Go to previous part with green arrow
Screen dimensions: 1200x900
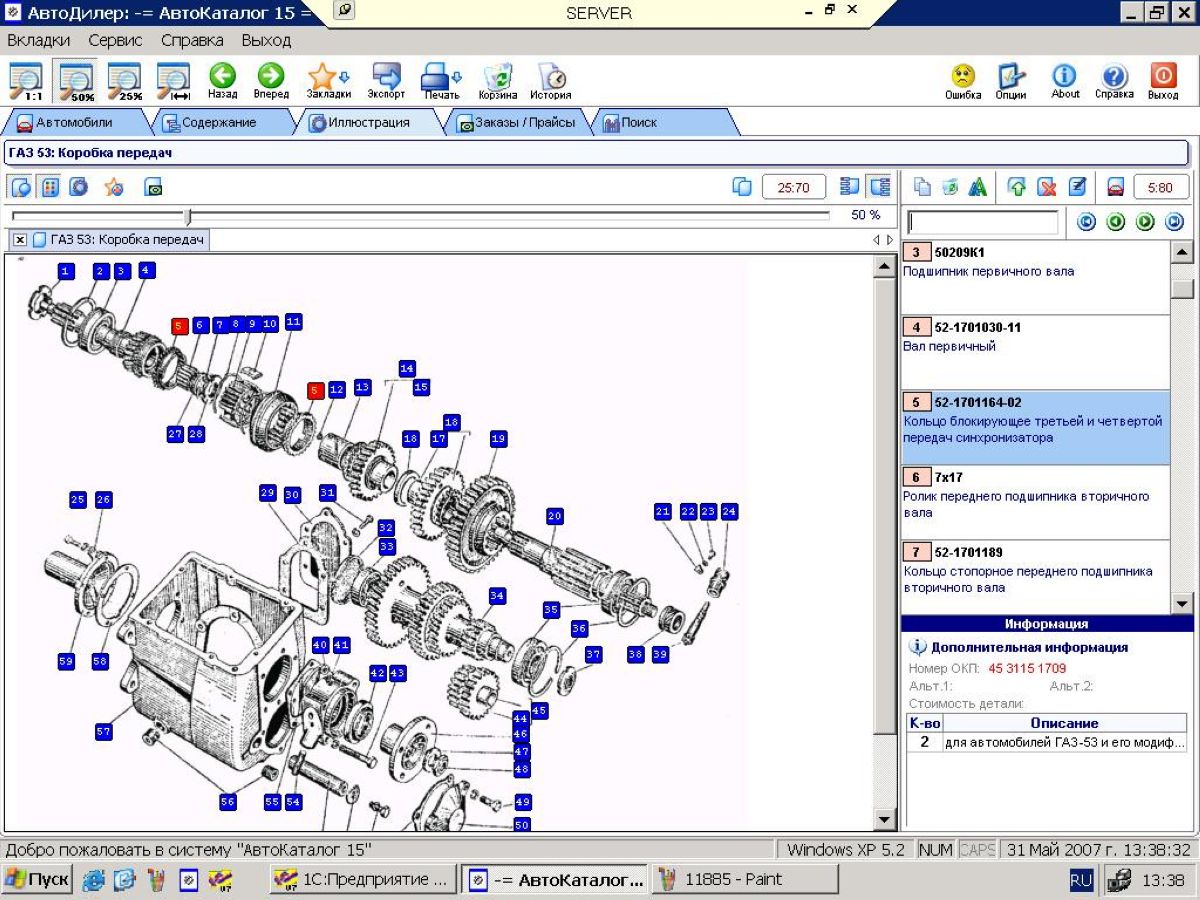click(x=1116, y=222)
